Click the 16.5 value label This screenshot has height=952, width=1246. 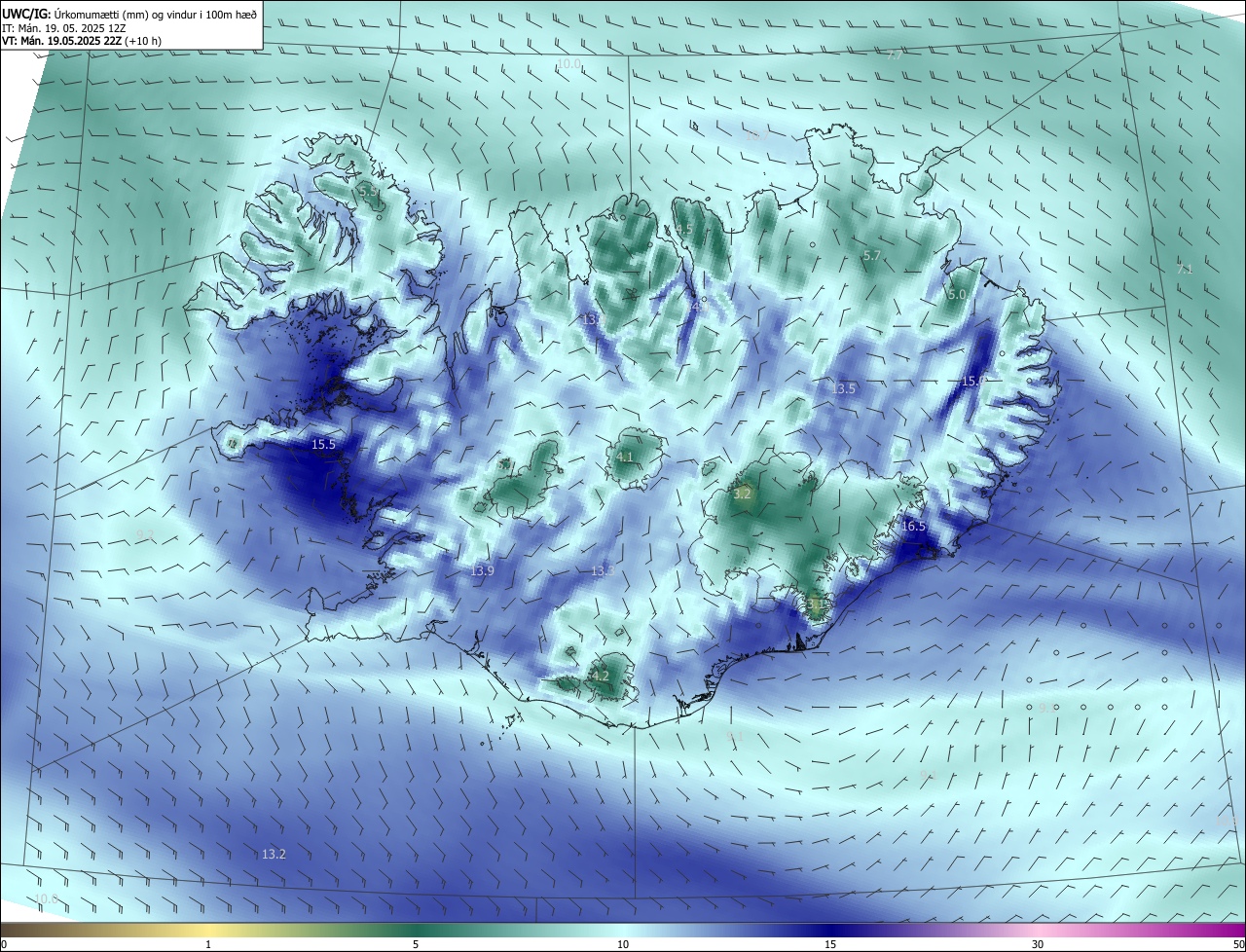(x=913, y=527)
